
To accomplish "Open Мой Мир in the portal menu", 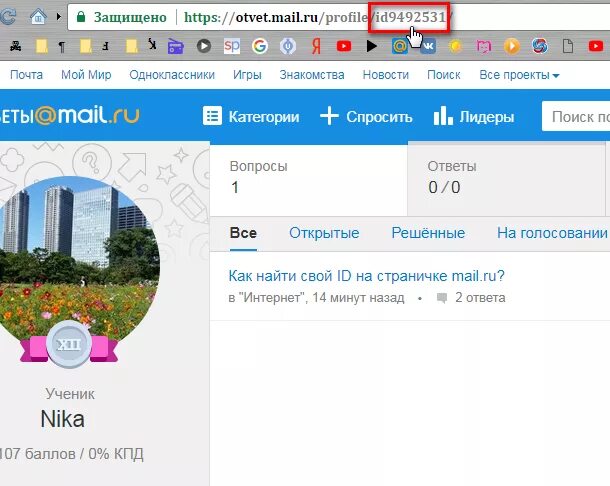I will click(x=86, y=75).
